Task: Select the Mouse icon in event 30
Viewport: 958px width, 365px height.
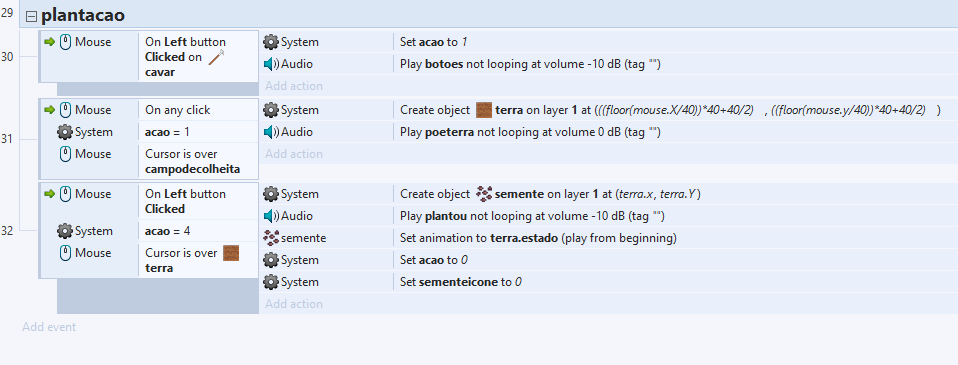Action: [65, 42]
